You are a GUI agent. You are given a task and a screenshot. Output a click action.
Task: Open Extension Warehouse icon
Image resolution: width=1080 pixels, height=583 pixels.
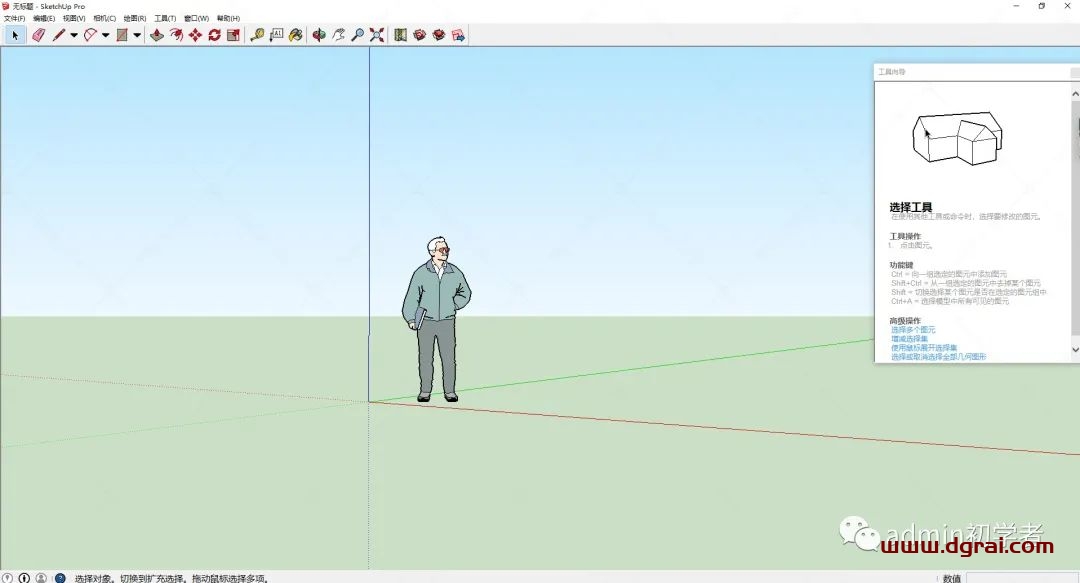click(x=439, y=35)
